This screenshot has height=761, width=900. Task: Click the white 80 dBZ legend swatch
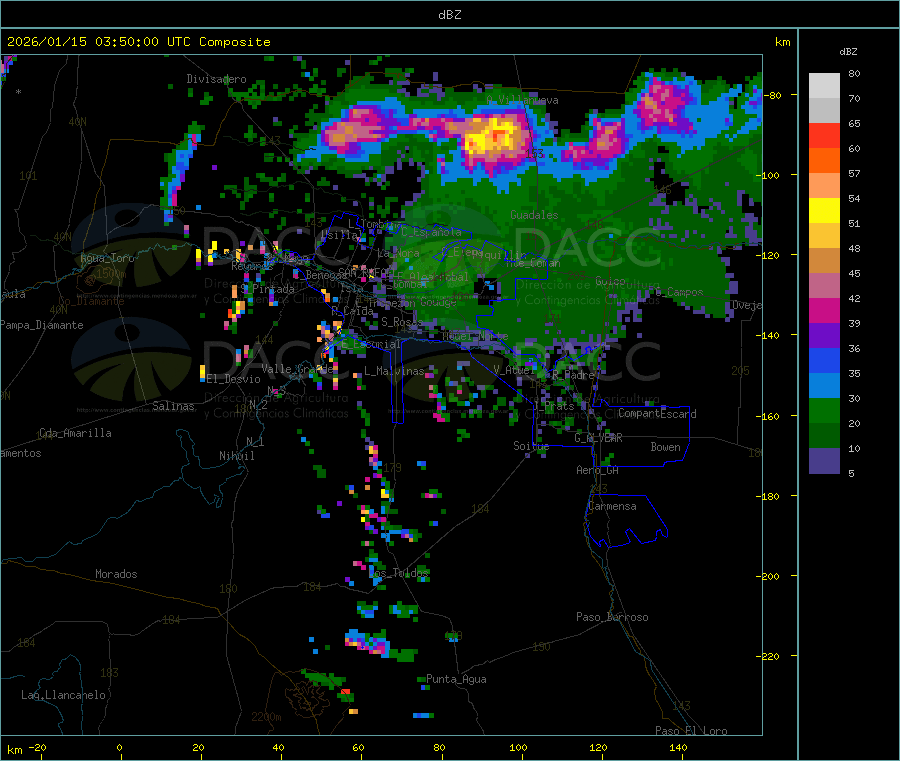824,86
